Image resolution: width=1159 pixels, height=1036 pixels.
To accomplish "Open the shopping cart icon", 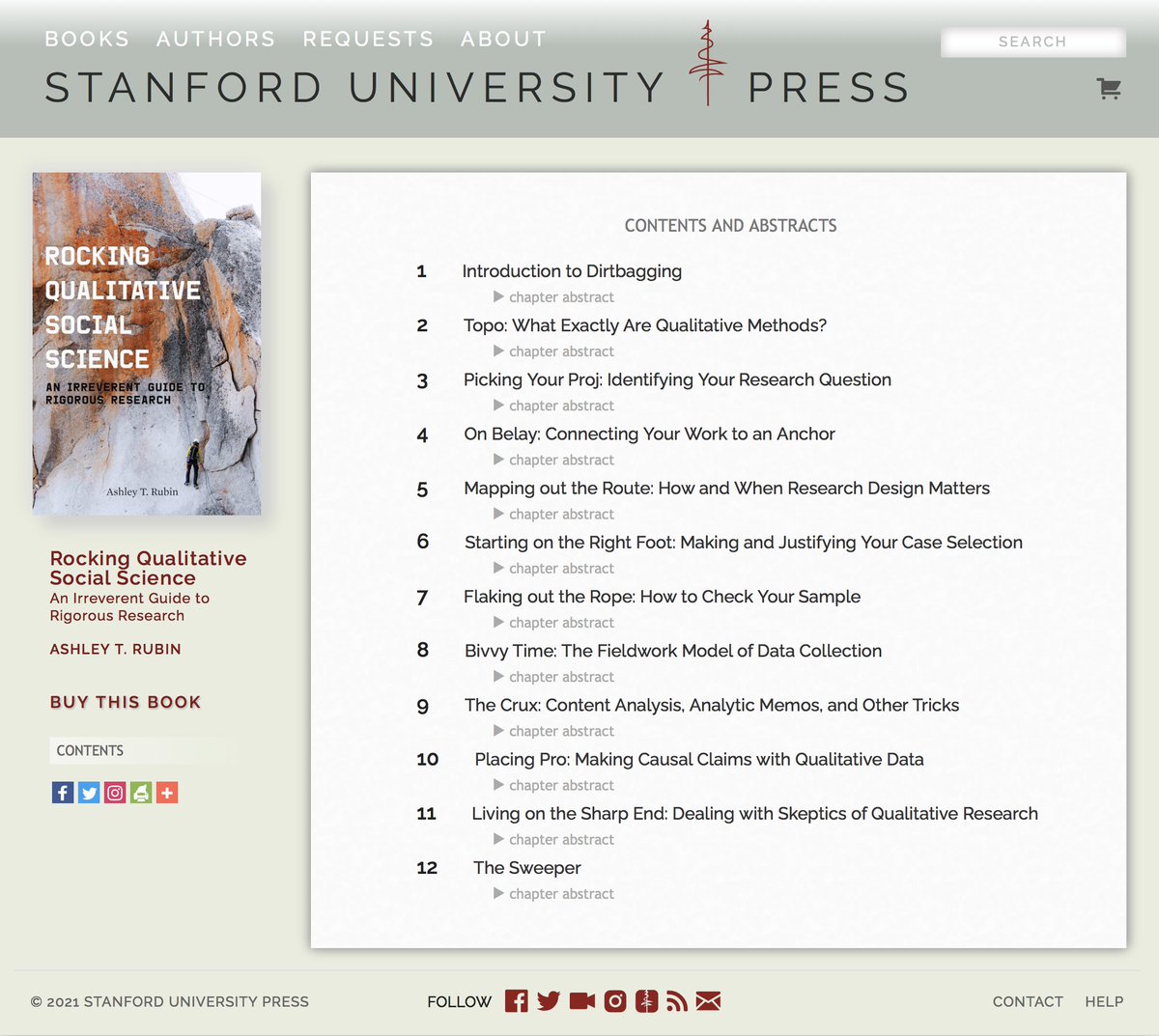I will click(x=1109, y=89).
